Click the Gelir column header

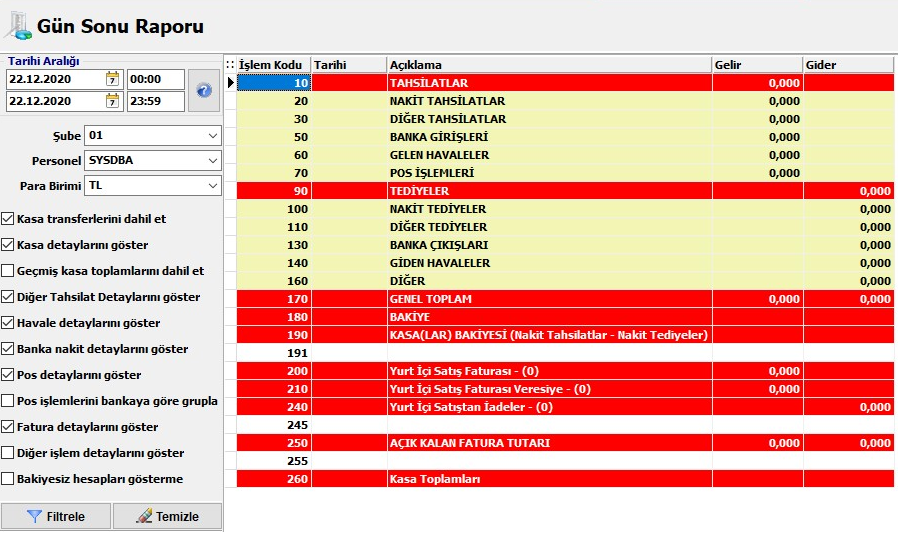757,65
